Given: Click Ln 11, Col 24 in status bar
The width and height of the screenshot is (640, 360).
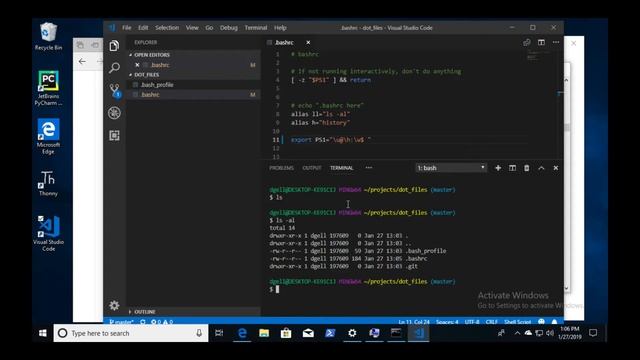Looking at the screenshot, I should (x=414, y=322).
